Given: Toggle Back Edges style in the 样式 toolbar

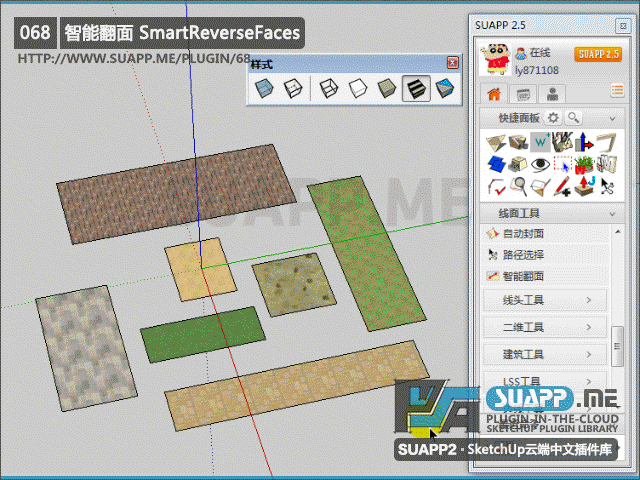Looking at the screenshot, I should coord(293,88).
